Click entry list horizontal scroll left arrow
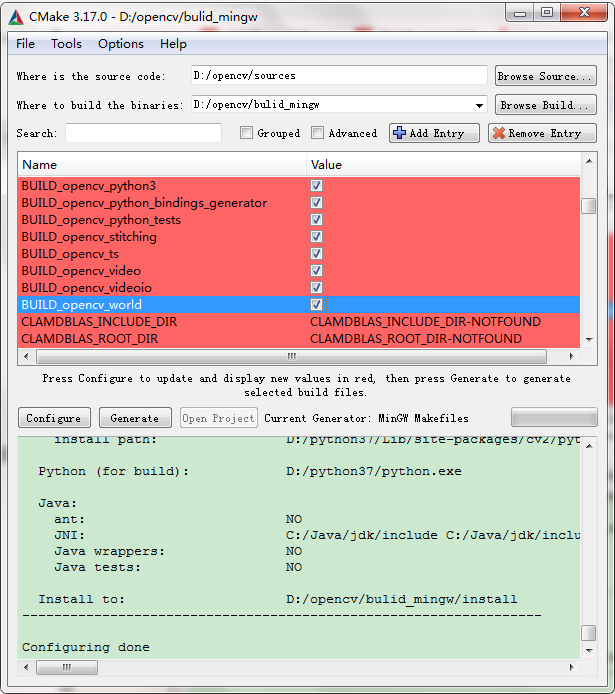 pos(26,356)
